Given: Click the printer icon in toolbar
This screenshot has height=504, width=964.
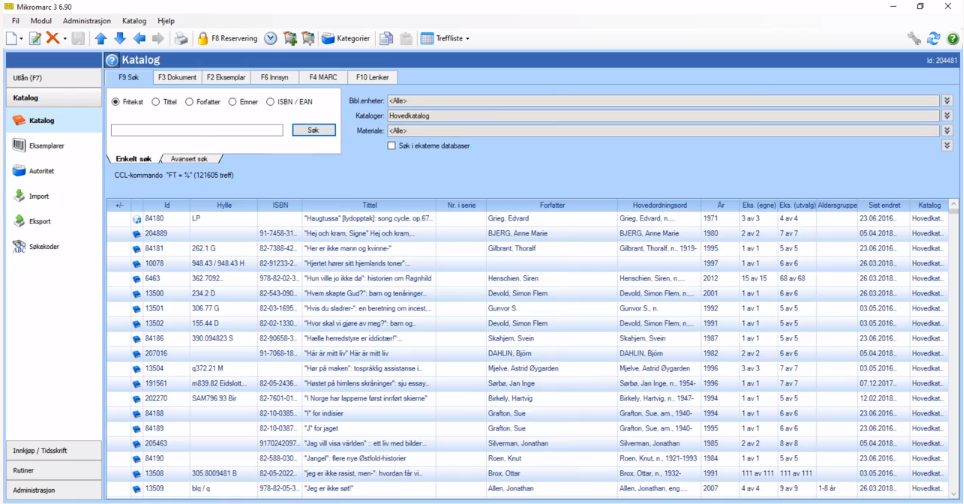Looking at the screenshot, I should tap(181, 38).
